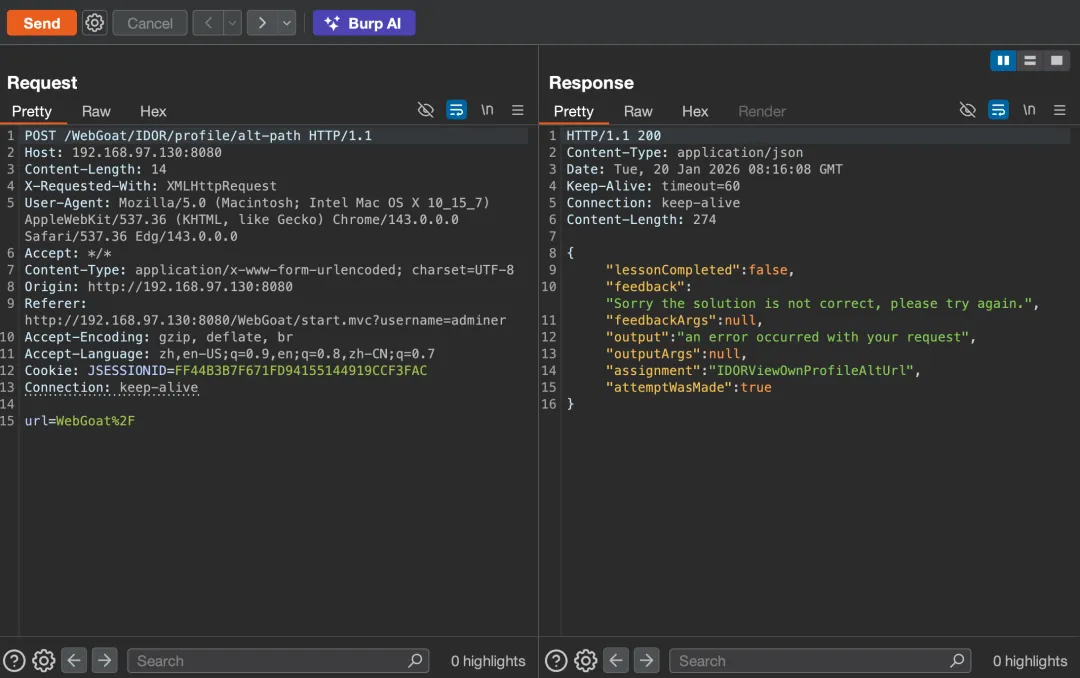
Task: Click the Origin request header line
Action: (x=158, y=287)
